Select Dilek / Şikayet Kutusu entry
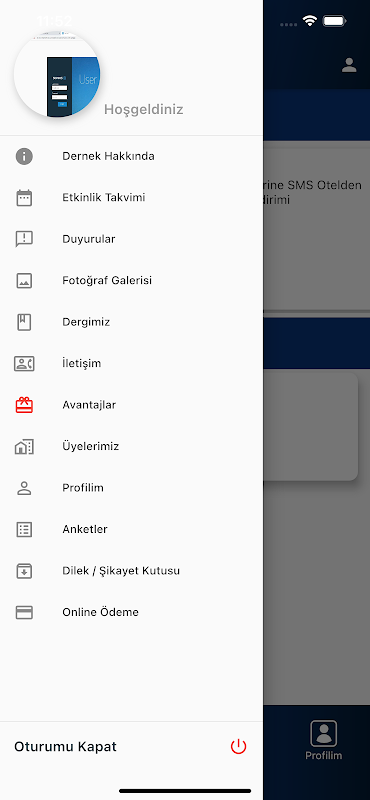The width and height of the screenshot is (370, 800). 131,570
